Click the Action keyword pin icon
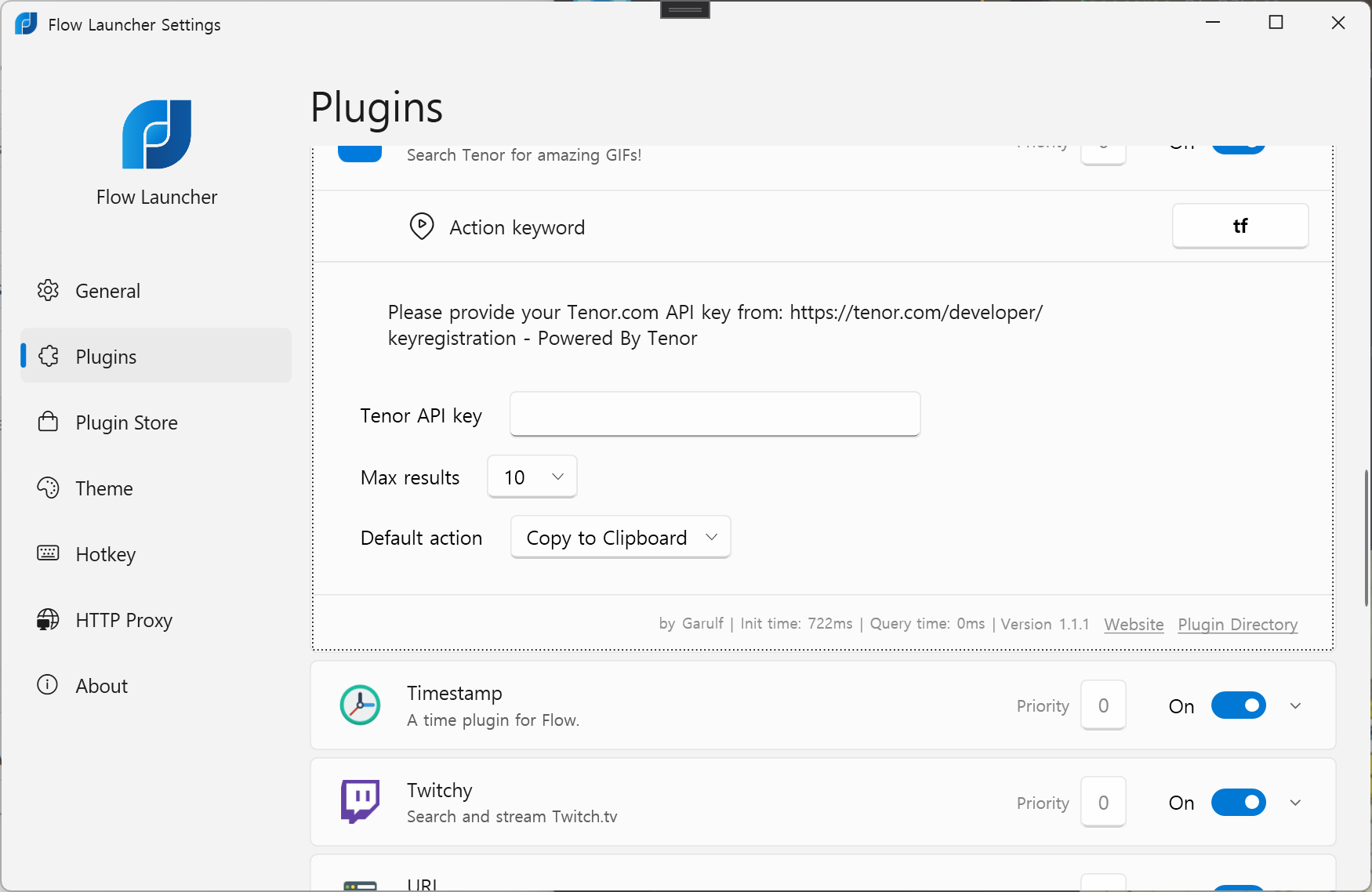1372x892 pixels. pos(422,227)
